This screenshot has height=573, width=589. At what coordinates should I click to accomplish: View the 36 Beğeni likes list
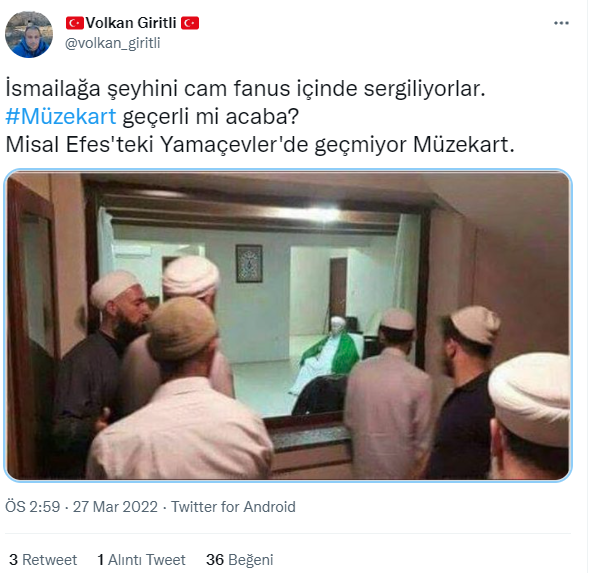(x=239, y=560)
